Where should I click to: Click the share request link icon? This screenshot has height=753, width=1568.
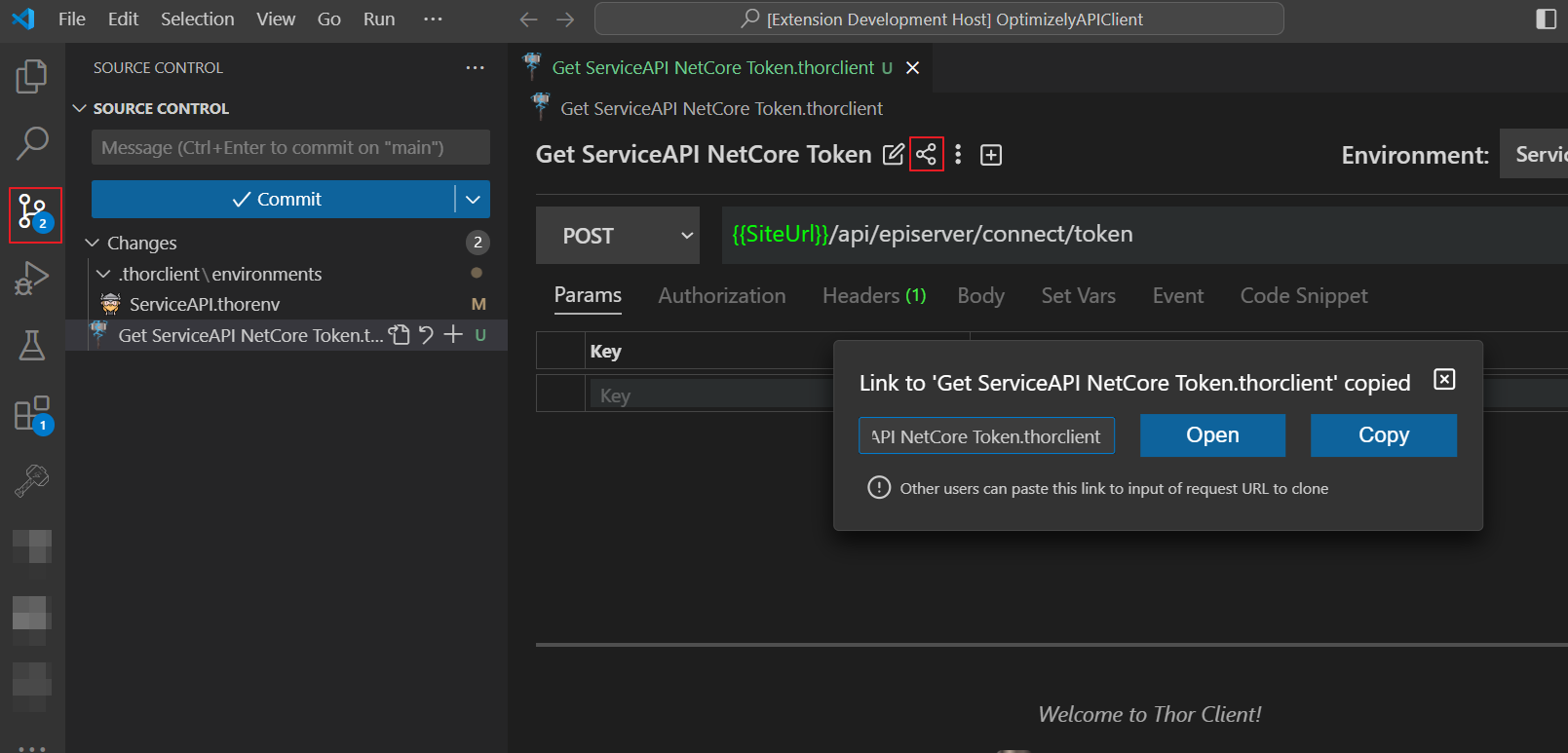(926, 155)
